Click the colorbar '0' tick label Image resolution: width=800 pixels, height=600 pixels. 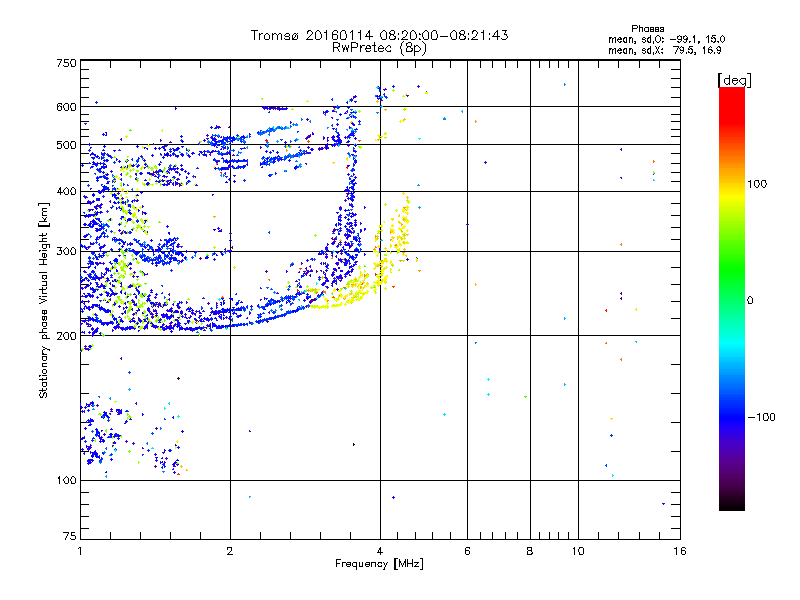pos(750,301)
